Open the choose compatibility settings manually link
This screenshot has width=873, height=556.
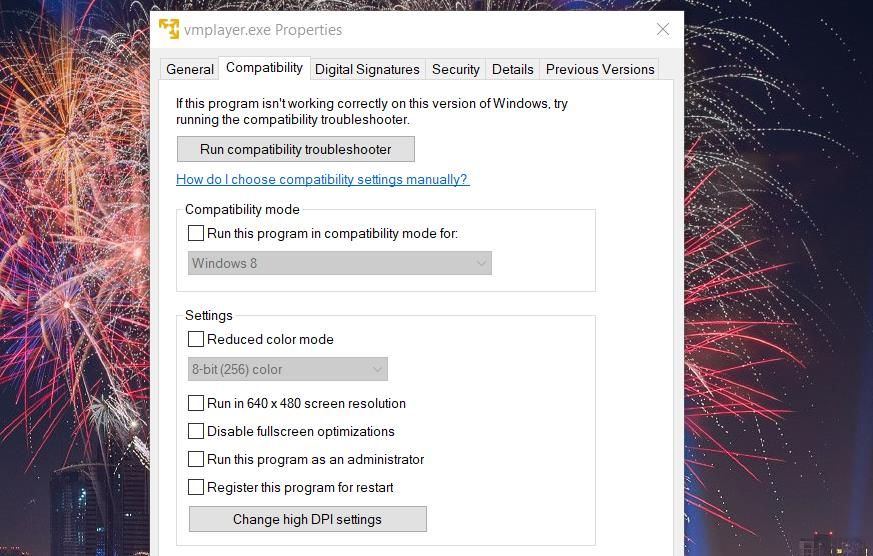click(x=323, y=179)
